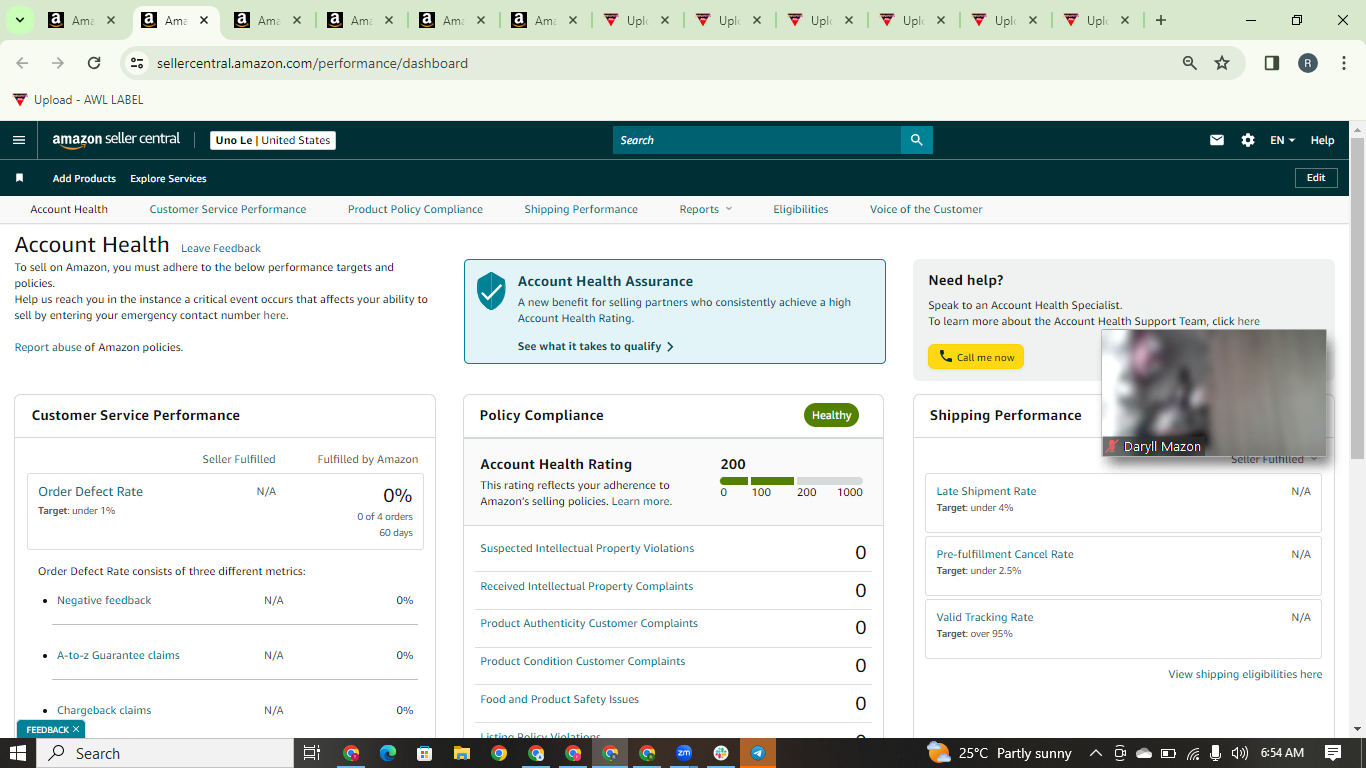
Task: Click the Report abuse link
Action: coord(48,347)
